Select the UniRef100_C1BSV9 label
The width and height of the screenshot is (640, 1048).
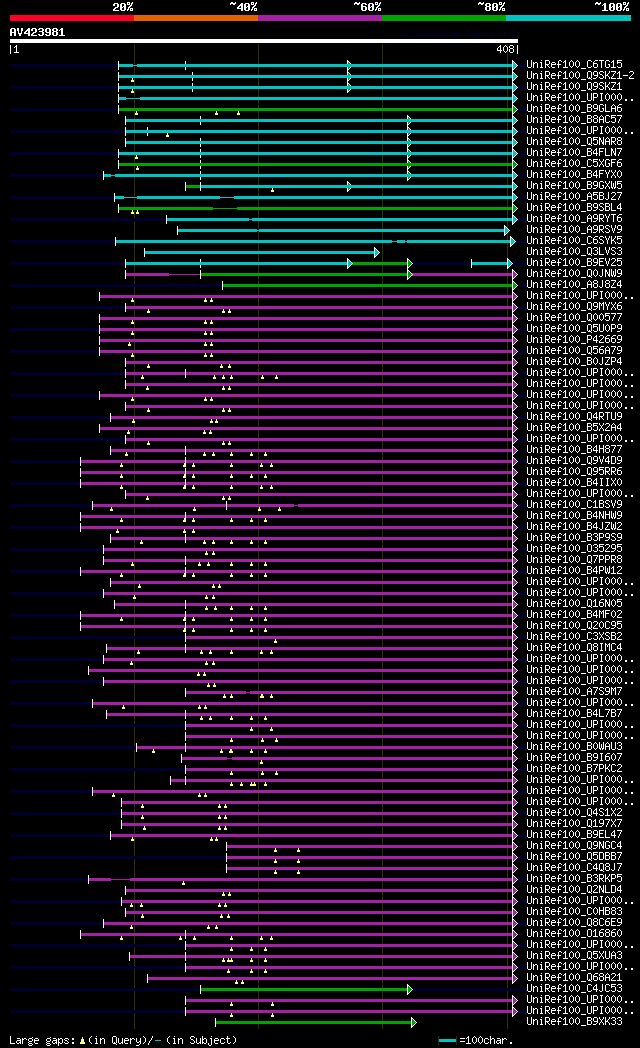click(574, 505)
